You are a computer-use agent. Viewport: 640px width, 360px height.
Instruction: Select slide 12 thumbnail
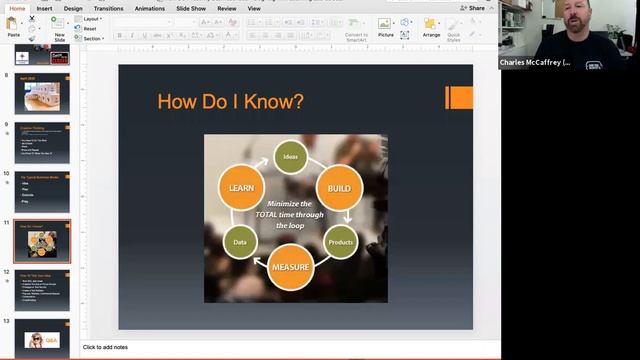click(x=42, y=290)
